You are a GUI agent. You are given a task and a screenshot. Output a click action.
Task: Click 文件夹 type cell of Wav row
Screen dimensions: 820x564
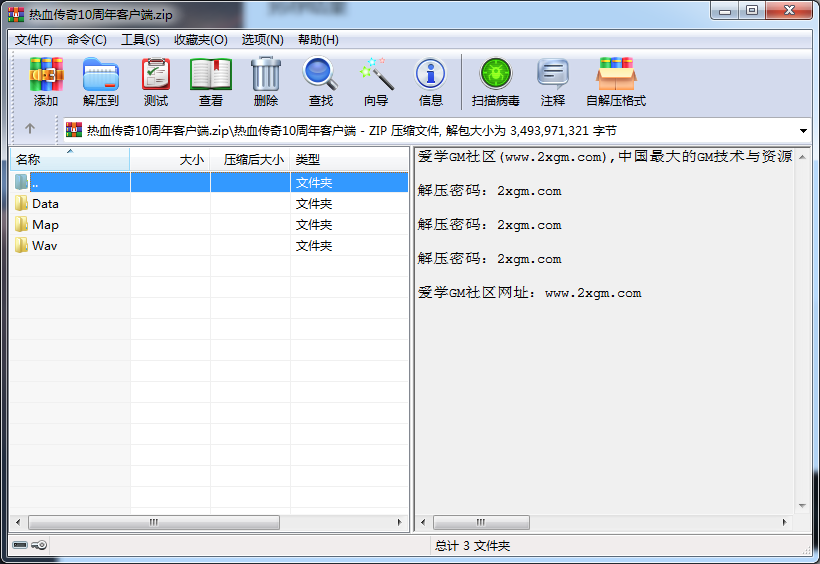[x=314, y=245]
